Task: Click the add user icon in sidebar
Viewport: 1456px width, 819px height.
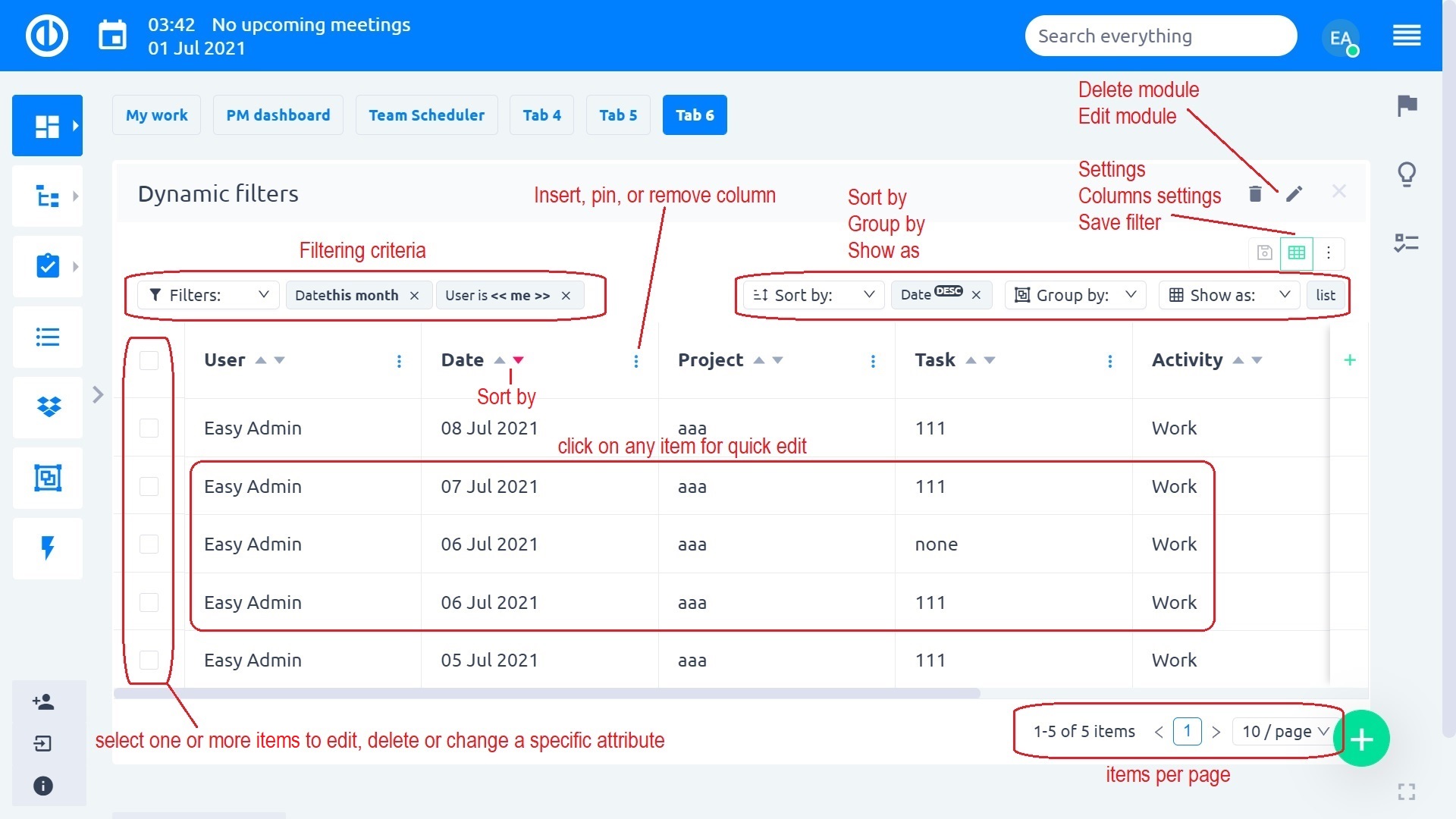Action: (43, 702)
